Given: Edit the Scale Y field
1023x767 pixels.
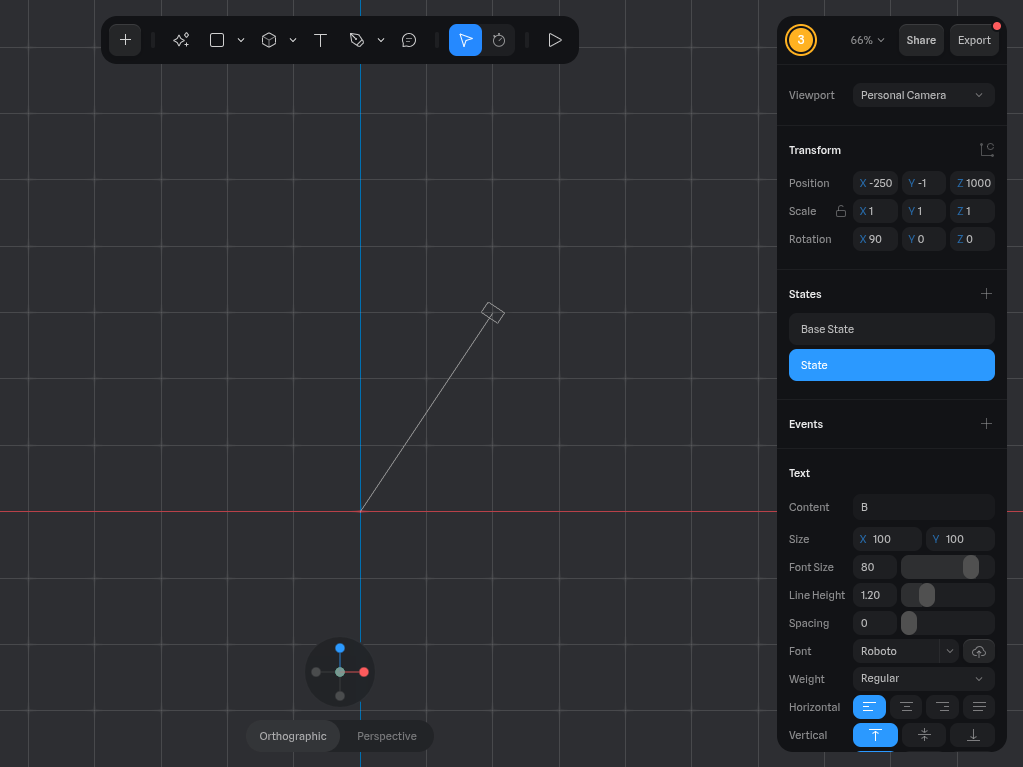Looking at the screenshot, I should (x=924, y=211).
